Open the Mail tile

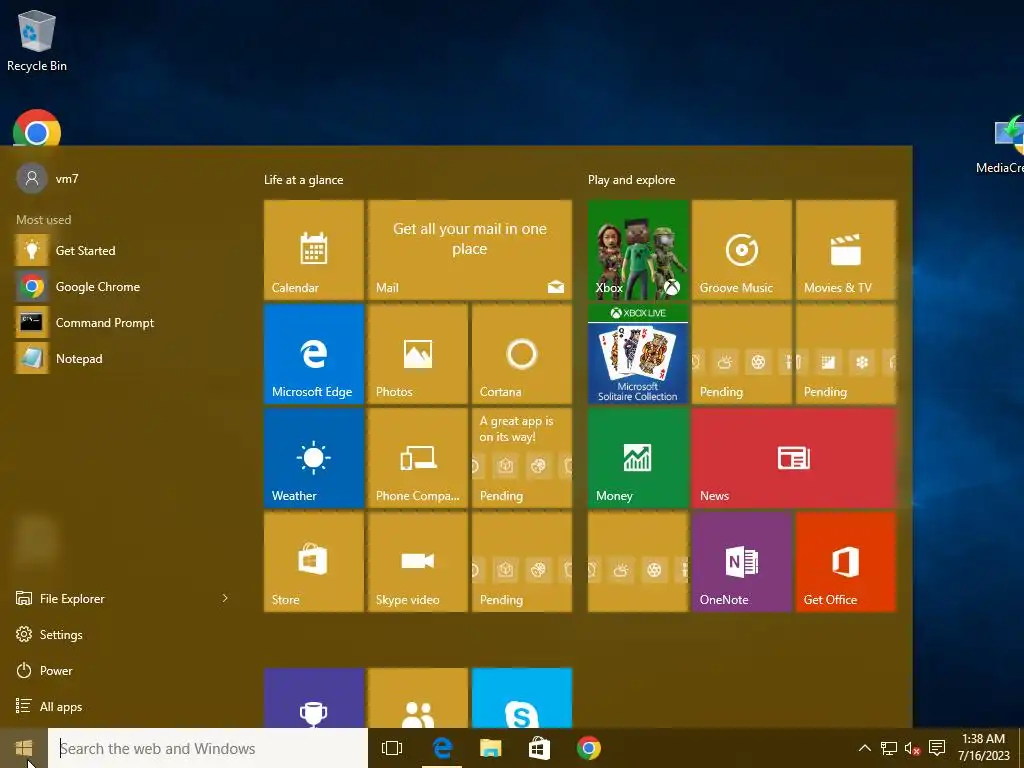coord(470,249)
